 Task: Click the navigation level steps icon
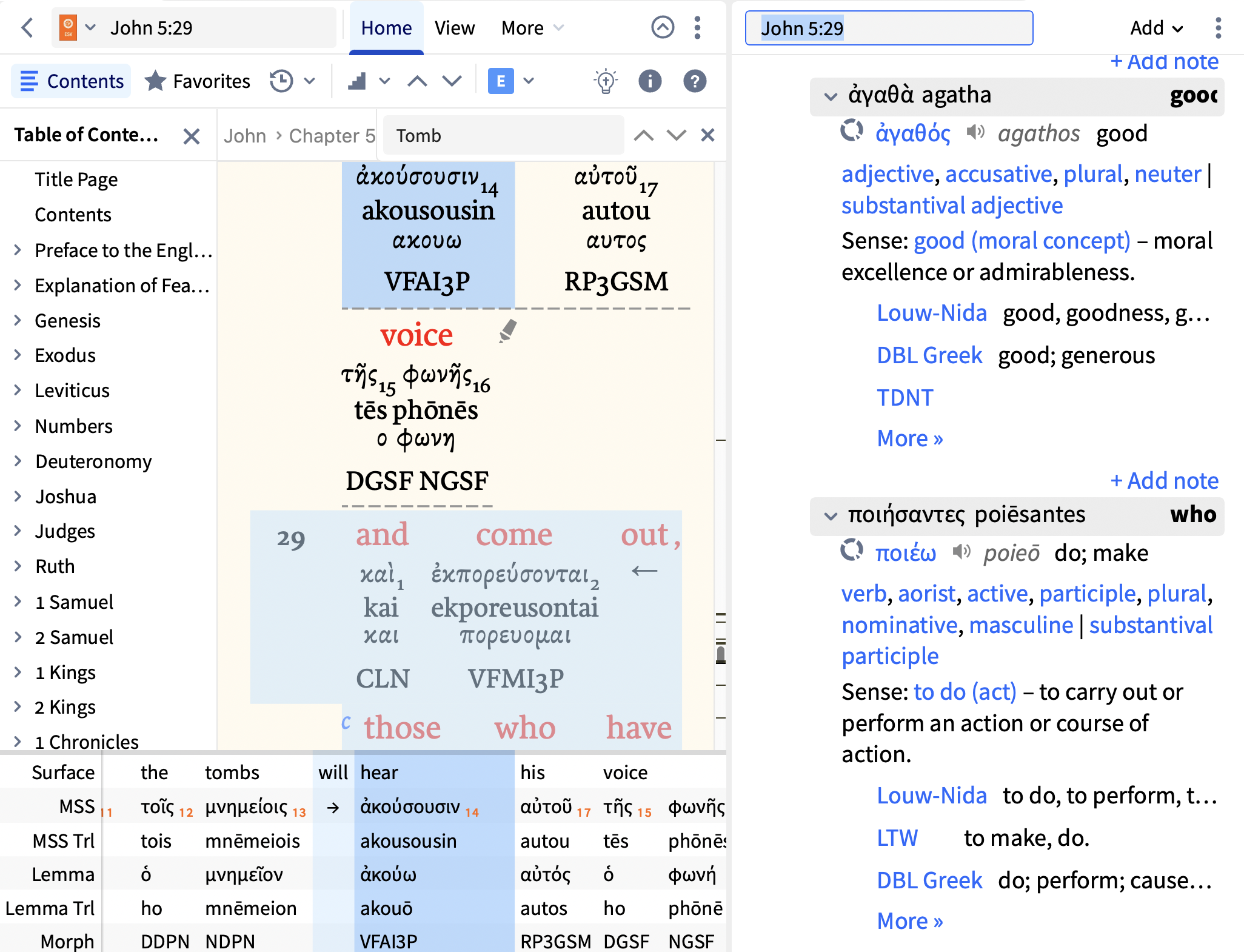point(357,81)
